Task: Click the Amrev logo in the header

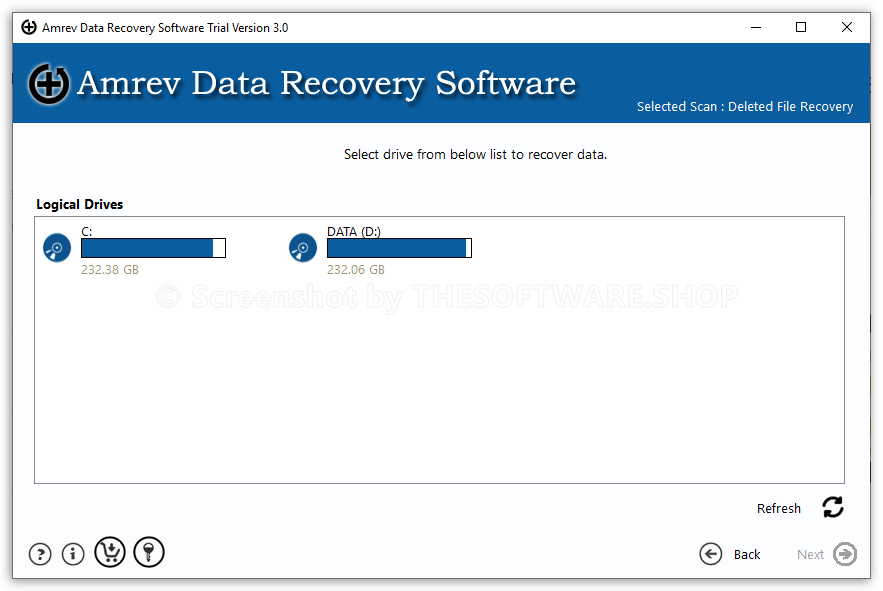Action: point(49,84)
